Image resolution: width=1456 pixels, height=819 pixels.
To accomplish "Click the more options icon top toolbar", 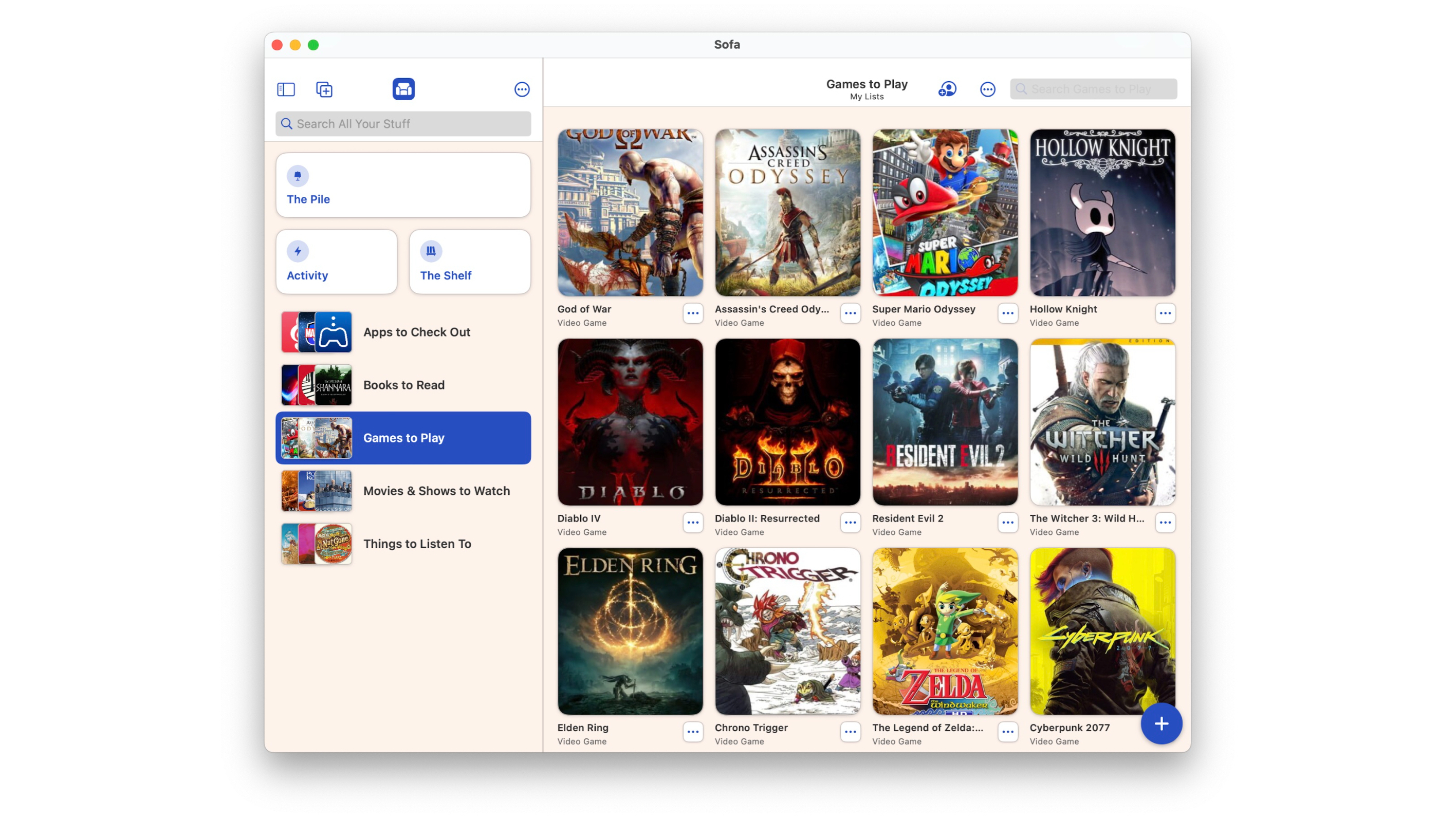I will (x=522, y=89).
